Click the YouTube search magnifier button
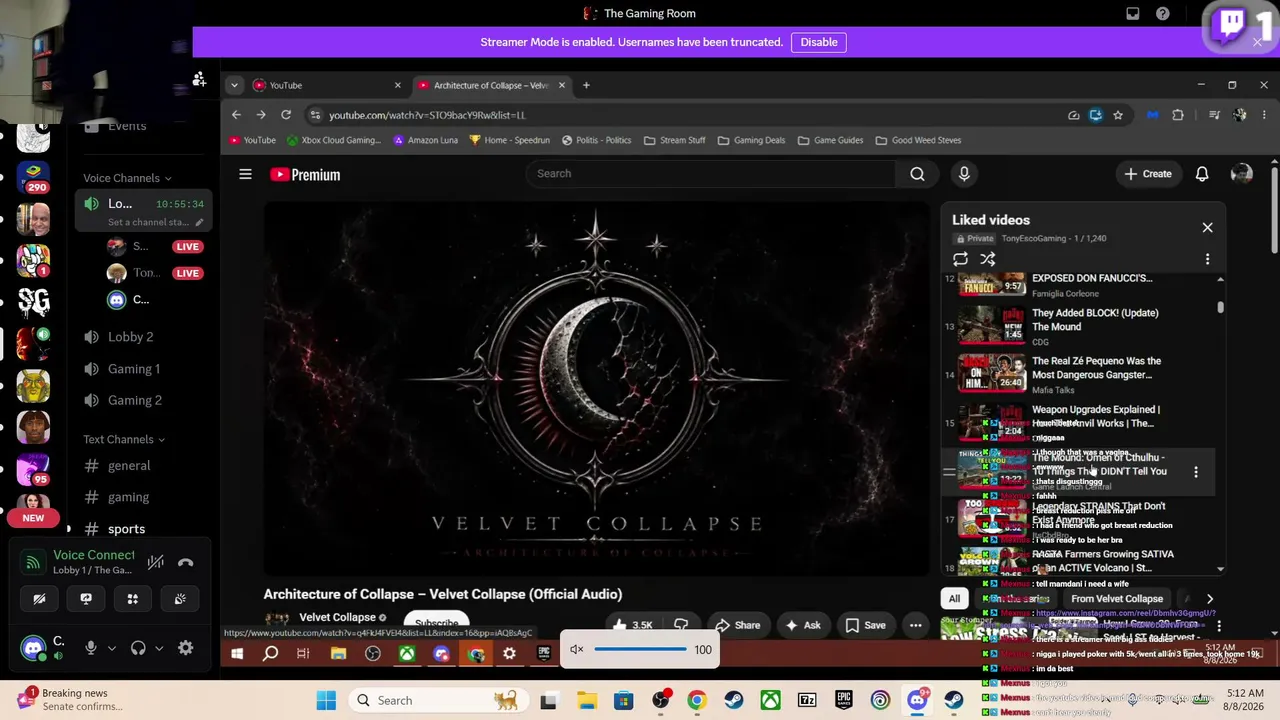Image resolution: width=1280 pixels, height=720 pixels. pyautogui.click(x=917, y=174)
